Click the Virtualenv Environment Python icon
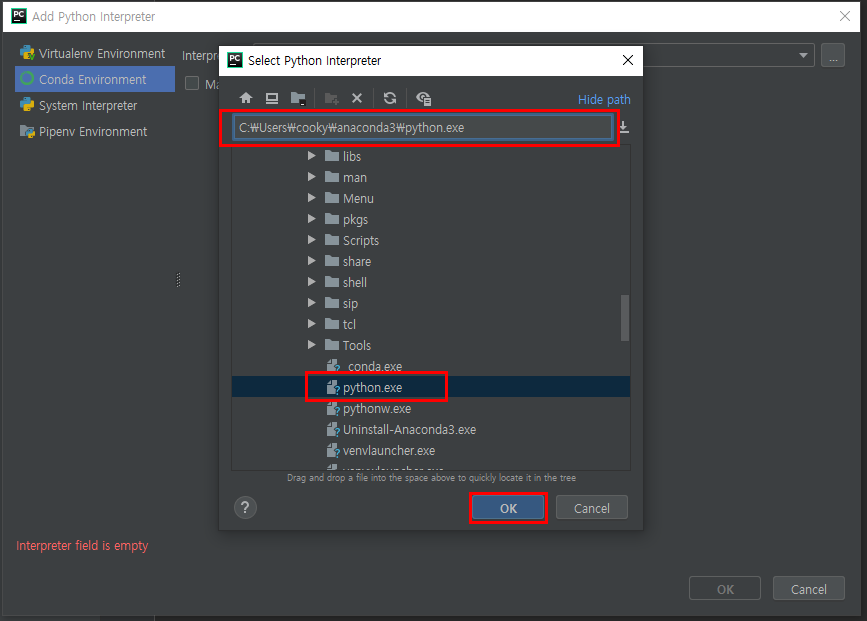Viewport: 867px width, 621px height. pos(27,53)
